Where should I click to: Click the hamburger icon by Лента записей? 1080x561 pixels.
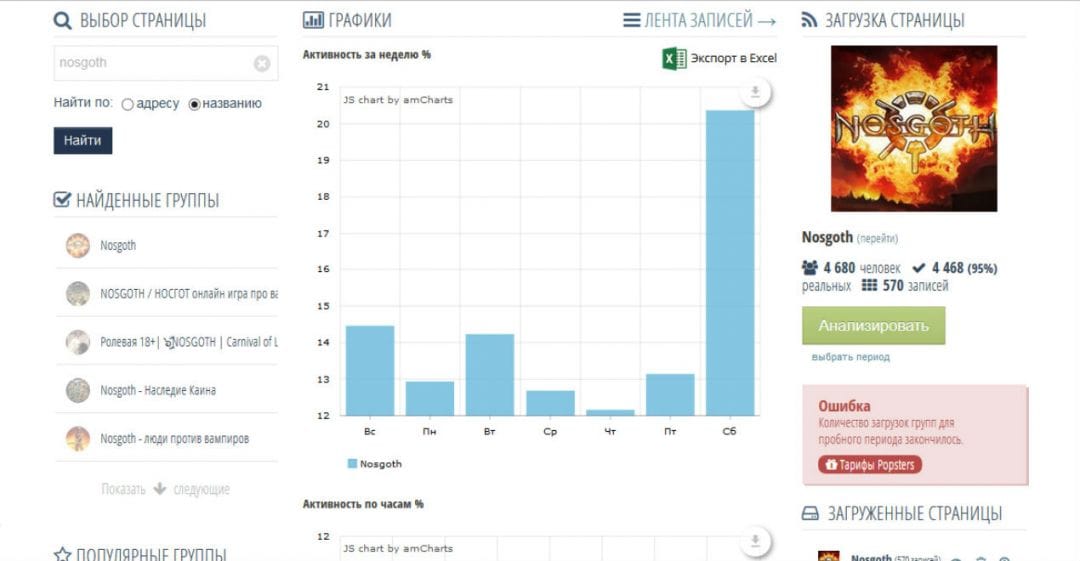point(632,20)
